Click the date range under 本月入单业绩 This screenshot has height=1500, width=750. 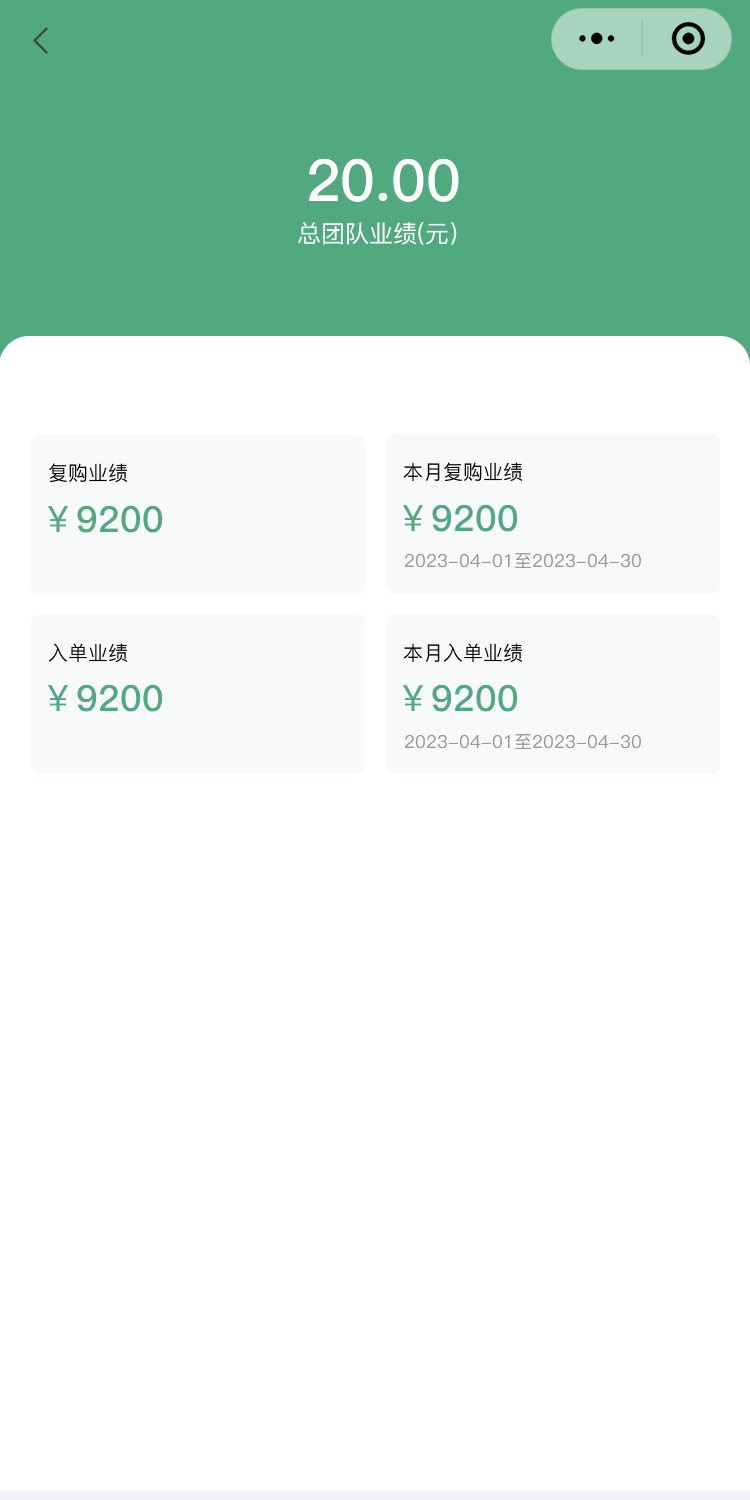523,742
